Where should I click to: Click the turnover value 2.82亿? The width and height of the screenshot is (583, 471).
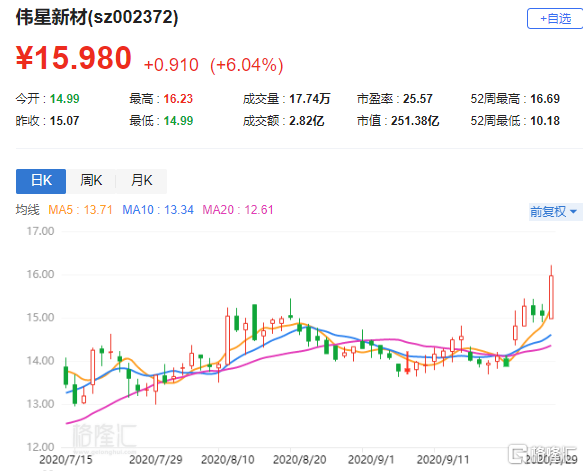click(307, 121)
